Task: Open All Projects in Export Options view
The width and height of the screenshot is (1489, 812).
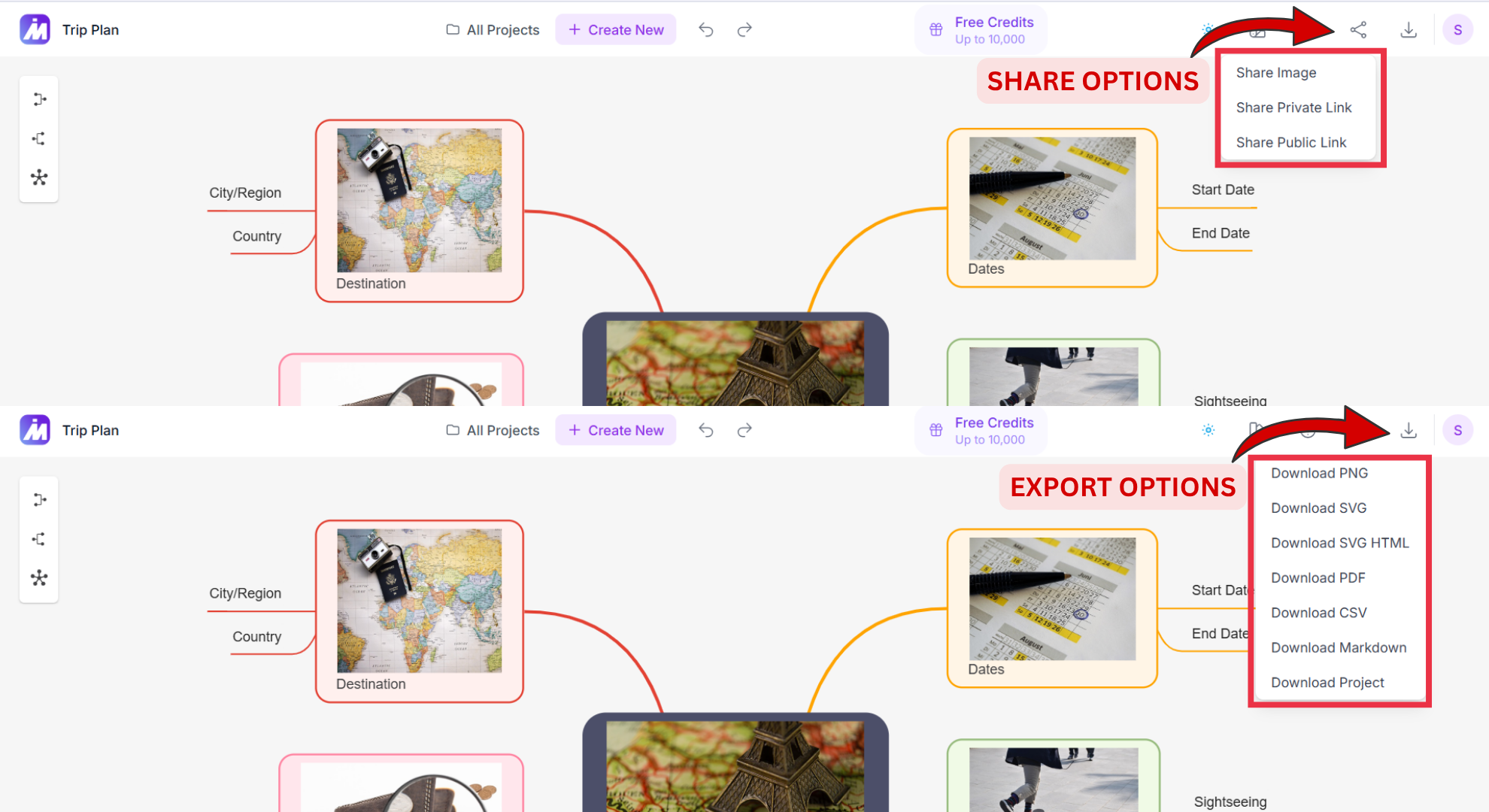Action: (x=493, y=430)
